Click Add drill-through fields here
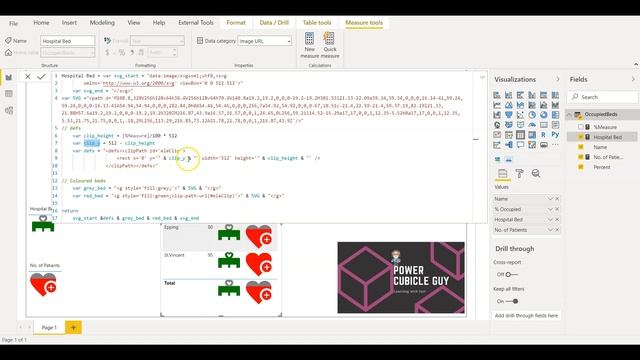The image size is (640, 360). [x=526, y=316]
